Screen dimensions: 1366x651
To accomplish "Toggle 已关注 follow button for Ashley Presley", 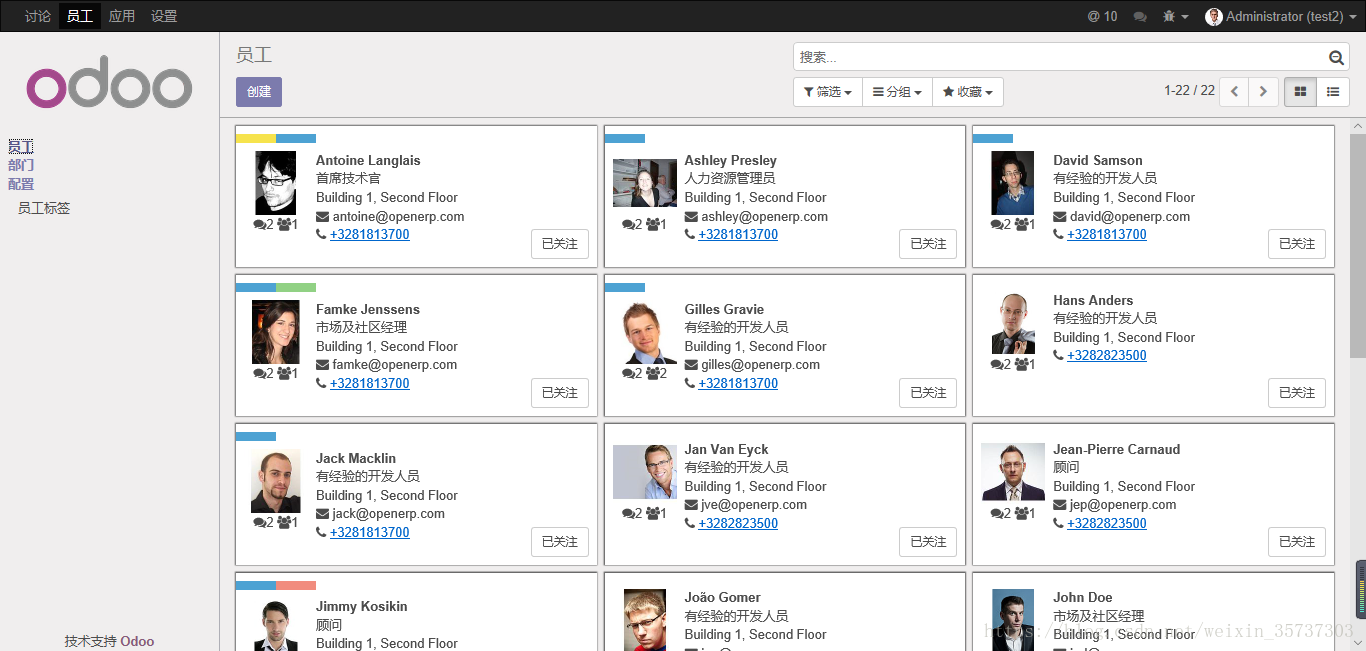I will click(928, 244).
